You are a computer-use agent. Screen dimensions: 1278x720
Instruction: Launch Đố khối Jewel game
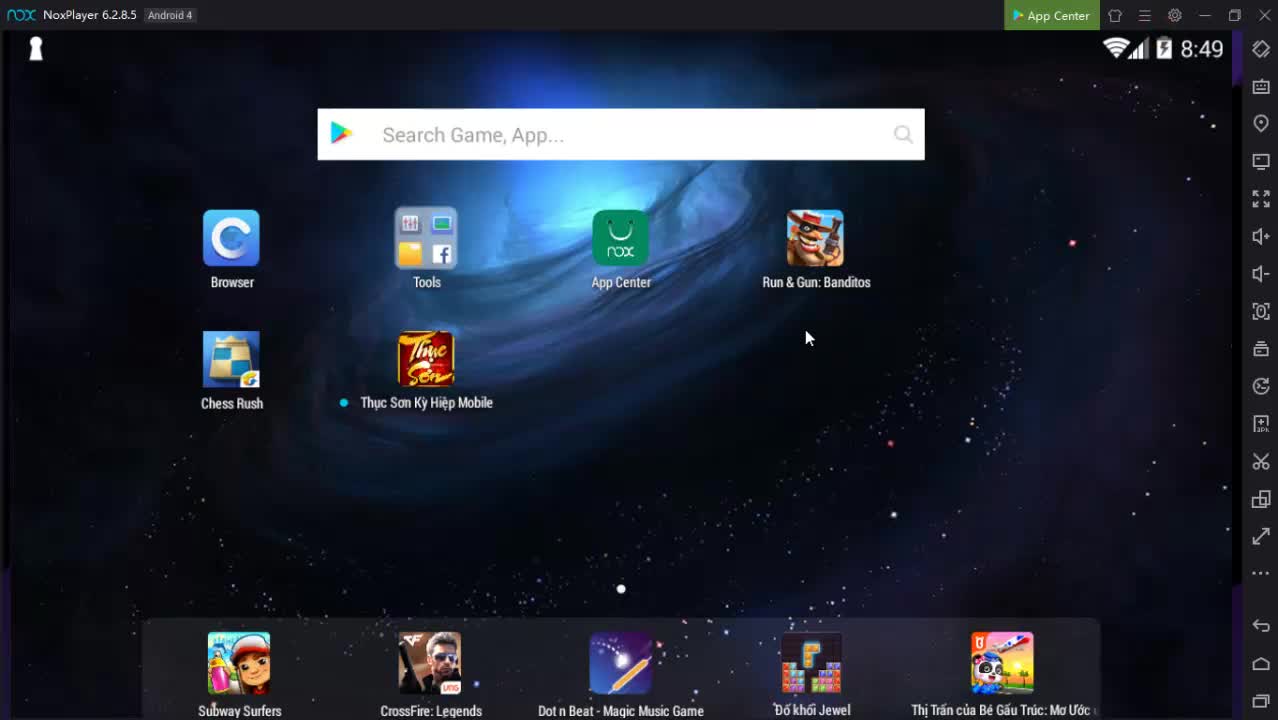812,662
